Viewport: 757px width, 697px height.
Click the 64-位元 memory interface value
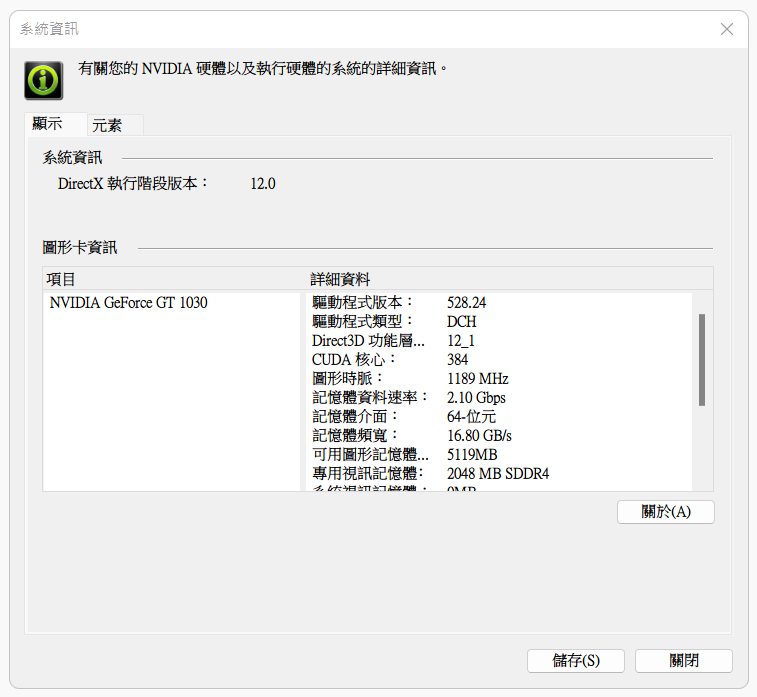click(471, 417)
